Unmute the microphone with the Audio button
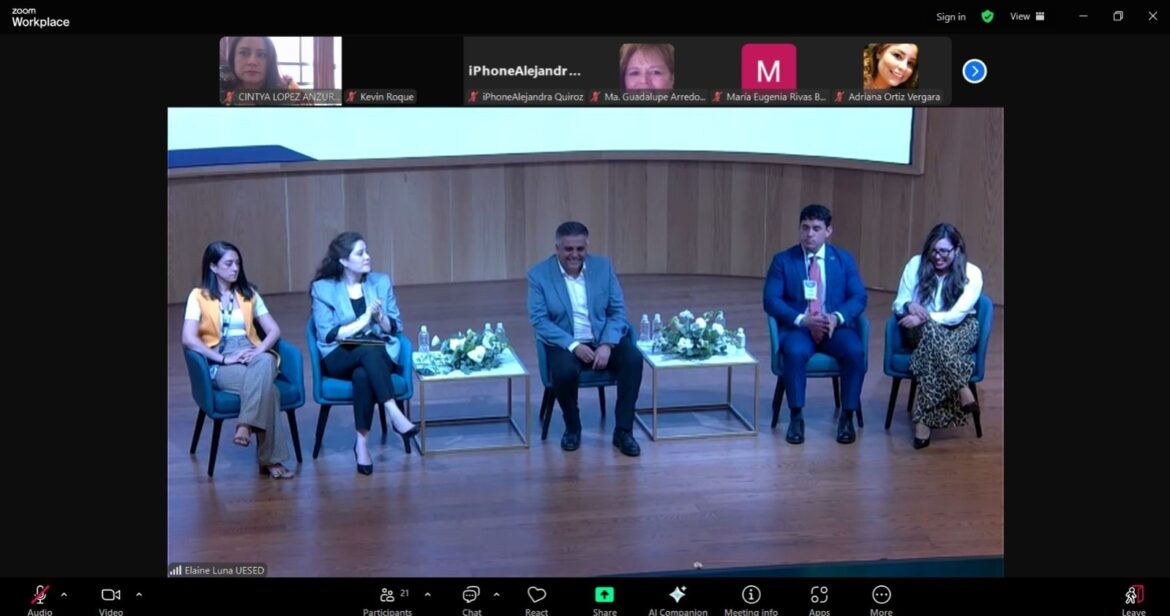This screenshot has width=1170, height=616. click(x=40, y=596)
